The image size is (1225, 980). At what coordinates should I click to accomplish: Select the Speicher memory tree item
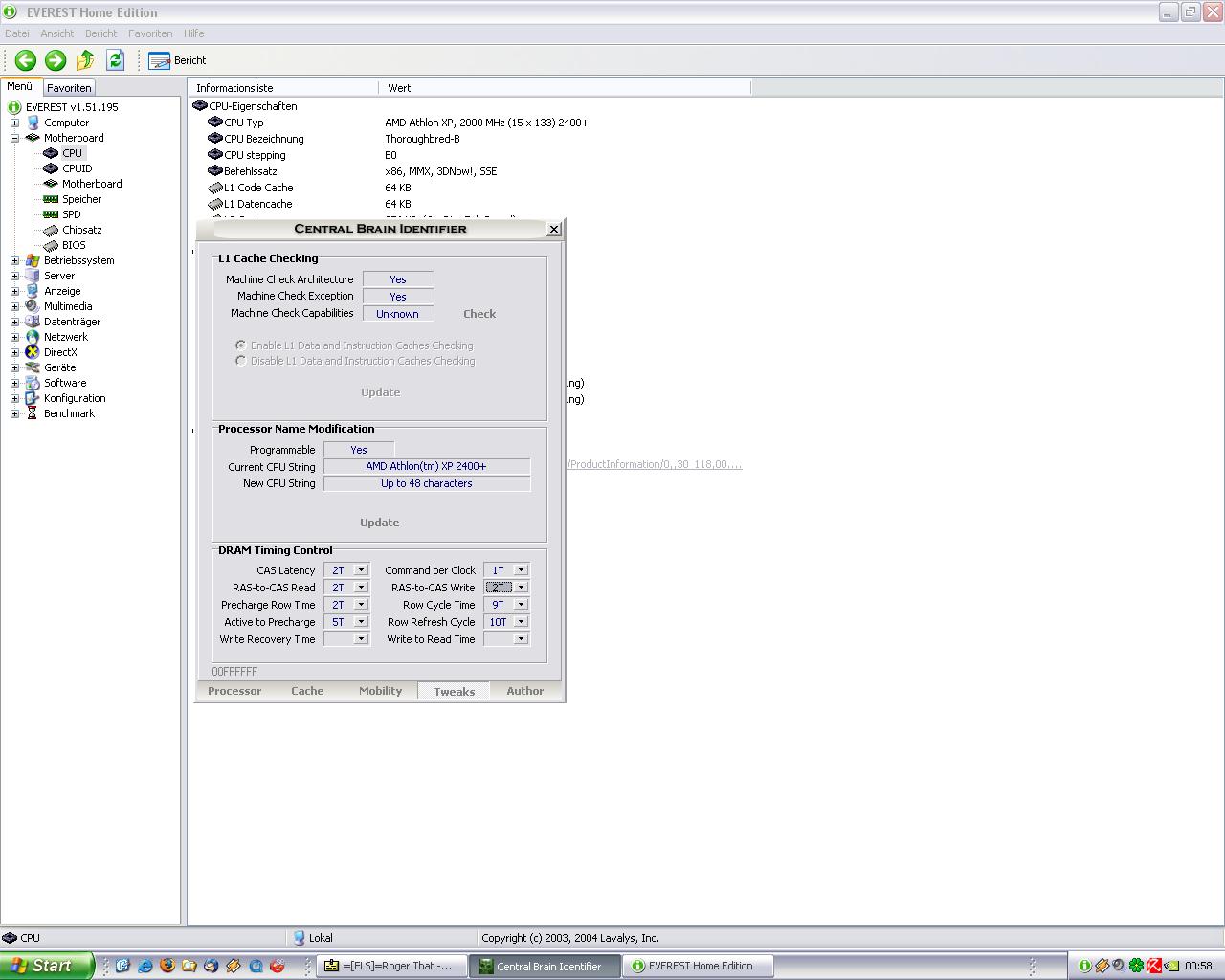tap(81, 199)
